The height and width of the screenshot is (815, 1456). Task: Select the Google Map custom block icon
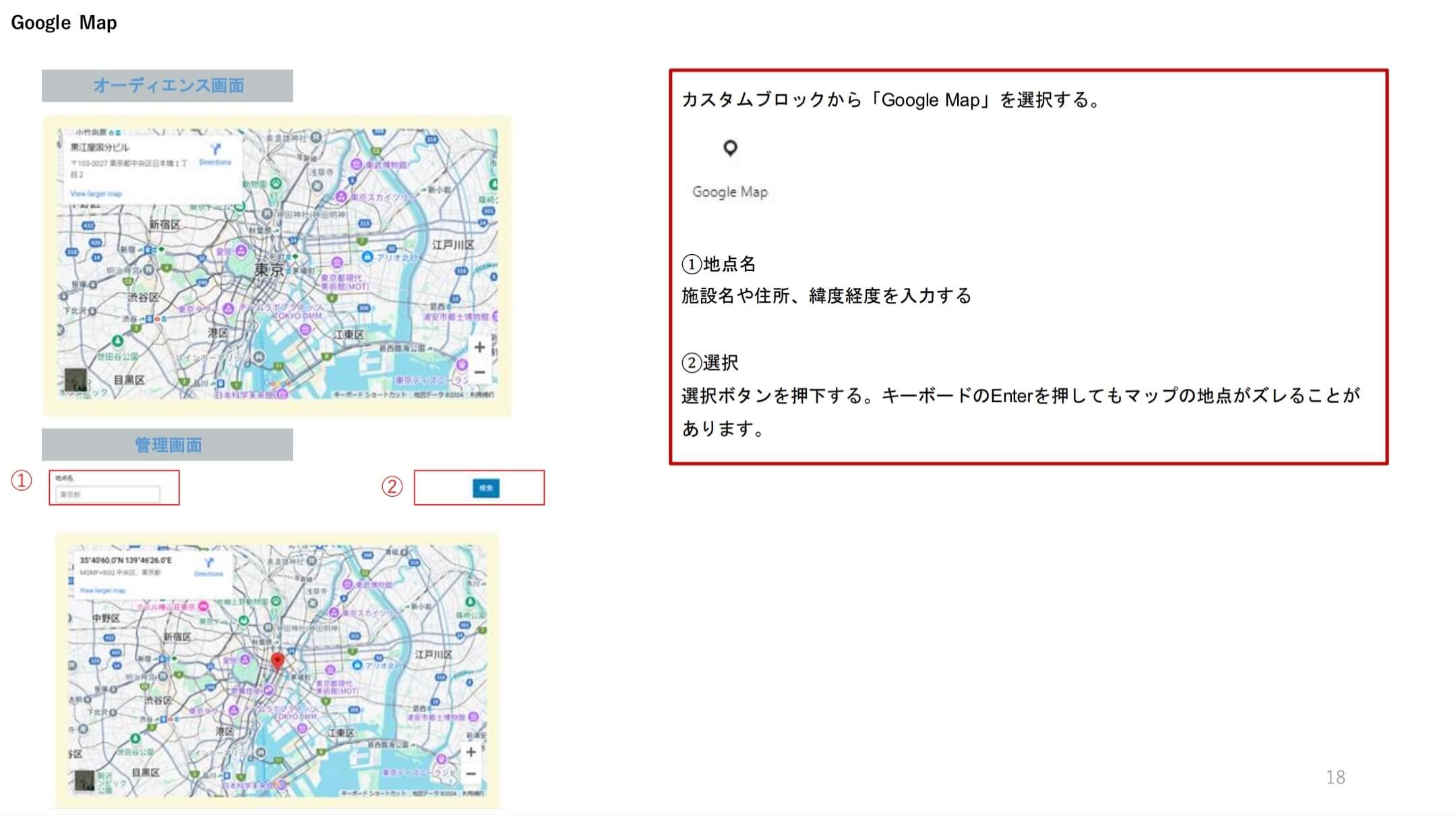(730, 148)
